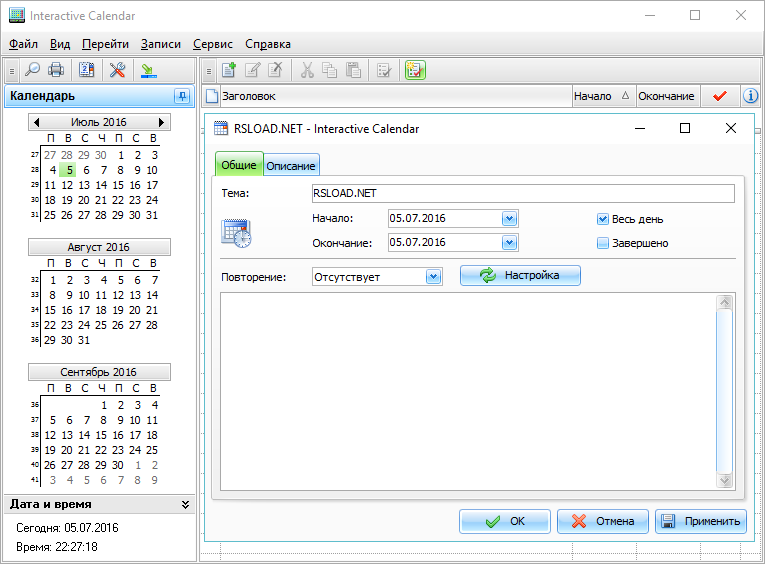This screenshot has width=765, height=564.
Task: Switch to the Описание tab
Action: (x=291, y=166)
